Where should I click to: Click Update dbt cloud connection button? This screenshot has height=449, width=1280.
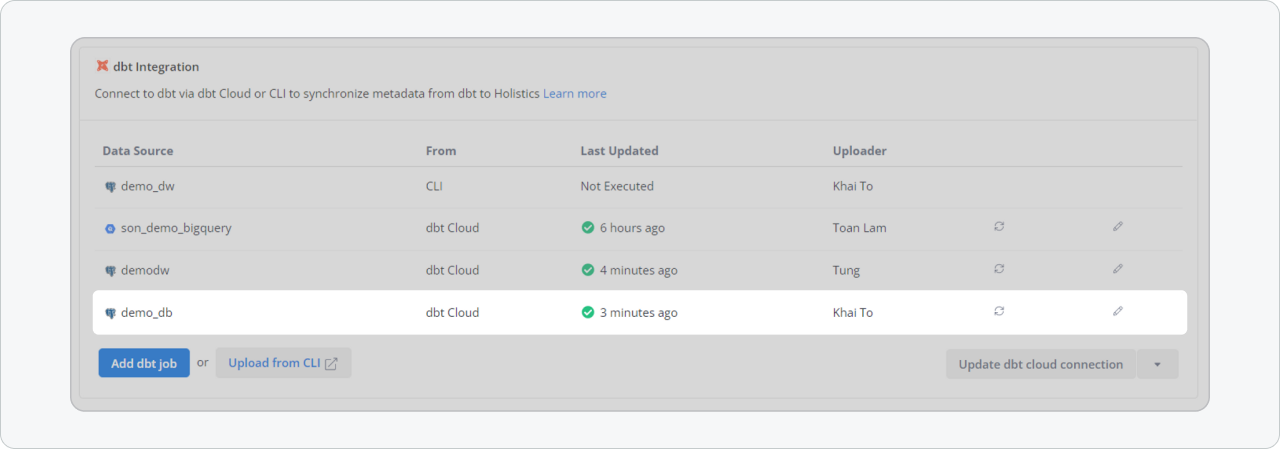pyautogui.click(x=1041, y=364)
